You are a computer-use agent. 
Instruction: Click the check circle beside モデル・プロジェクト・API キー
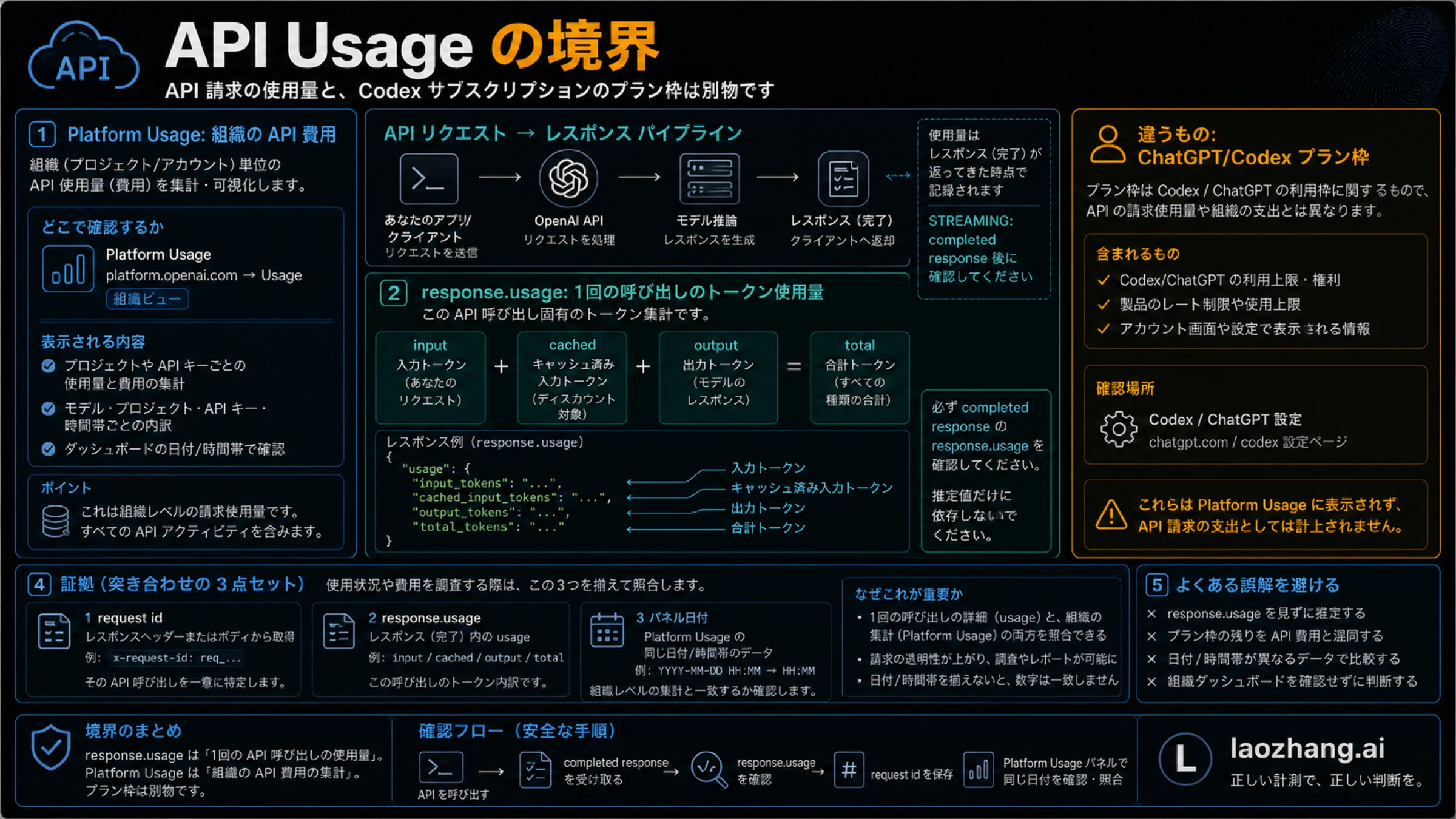tap(49, 408)
